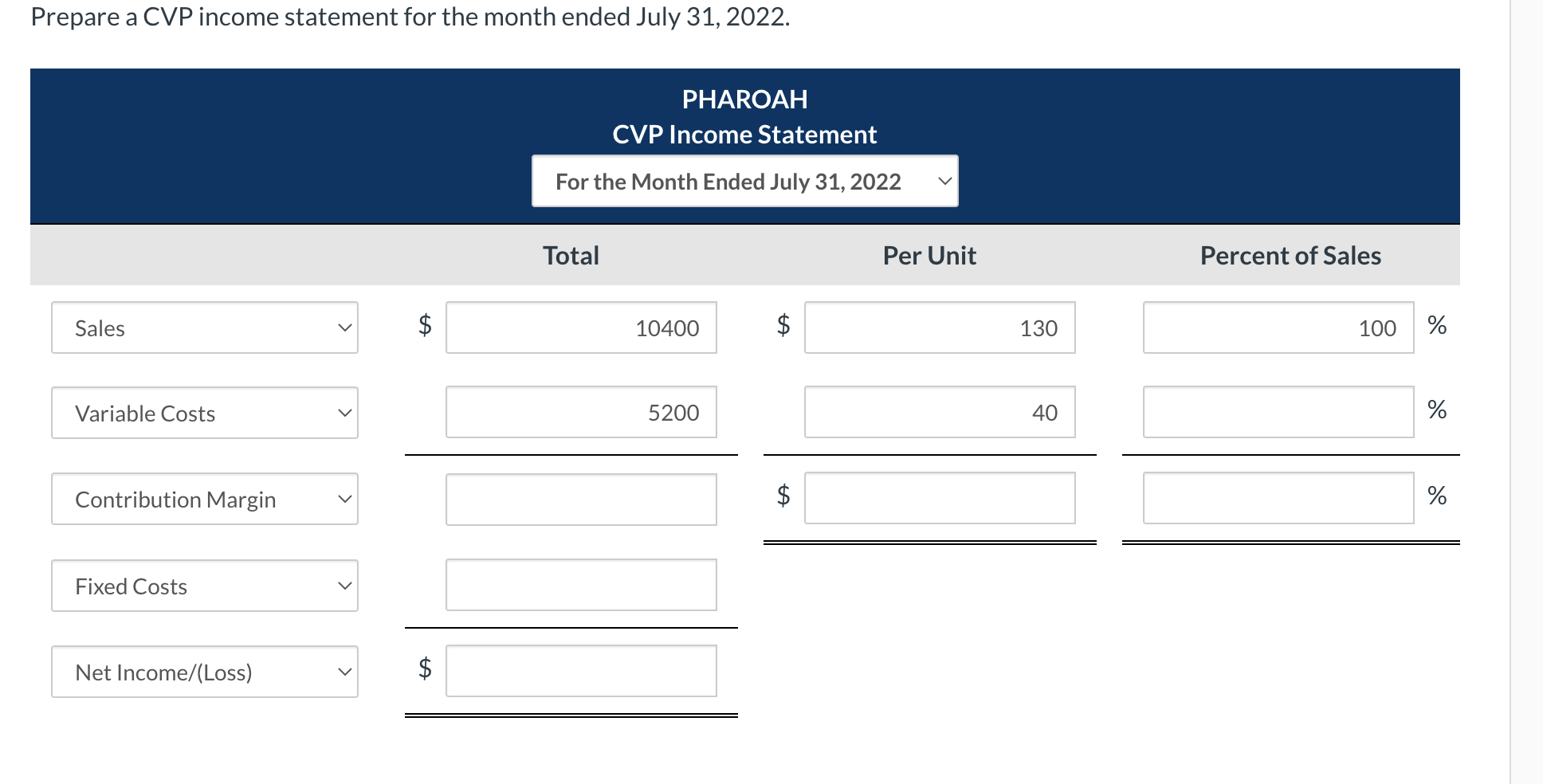The width and height of the screenshot is (1543, 784).
Task: Open the Contribution Margin dropdown
Action: pyautogui.click(x=204, y=499)
